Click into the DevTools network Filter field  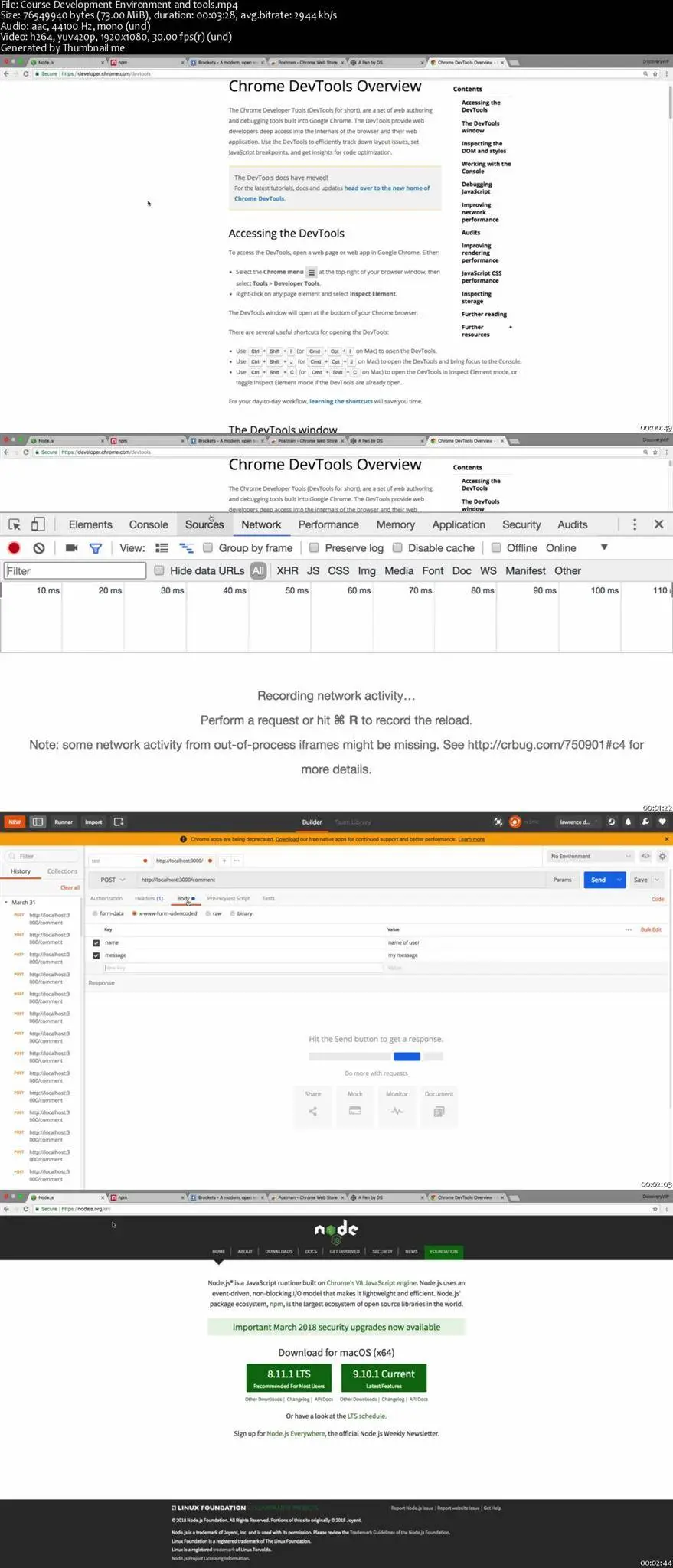click(x=74, y=570)
